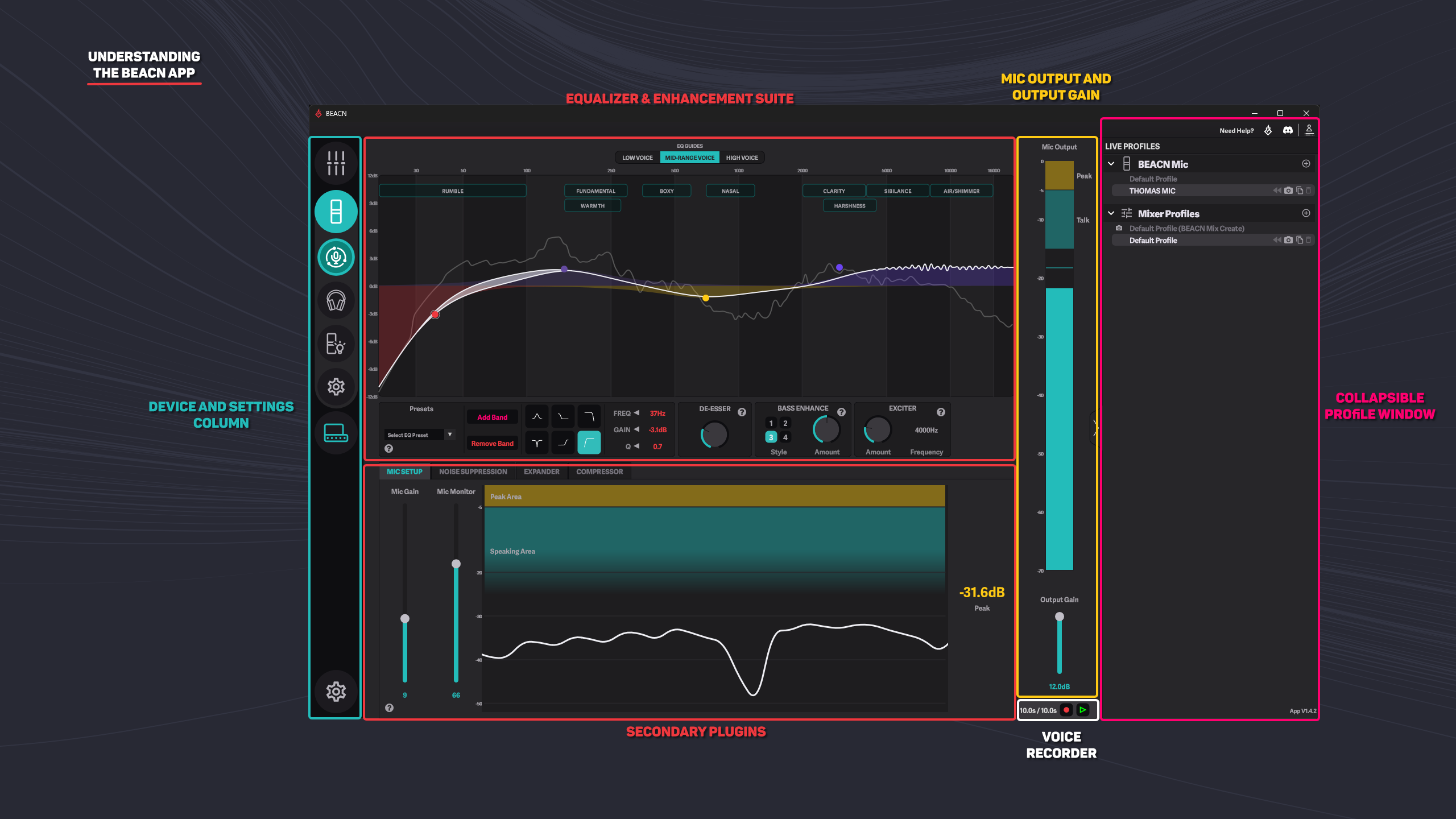Click the Q decrease arrow
This screenshot has height=819, width=1456.
[x=637, y=446]
